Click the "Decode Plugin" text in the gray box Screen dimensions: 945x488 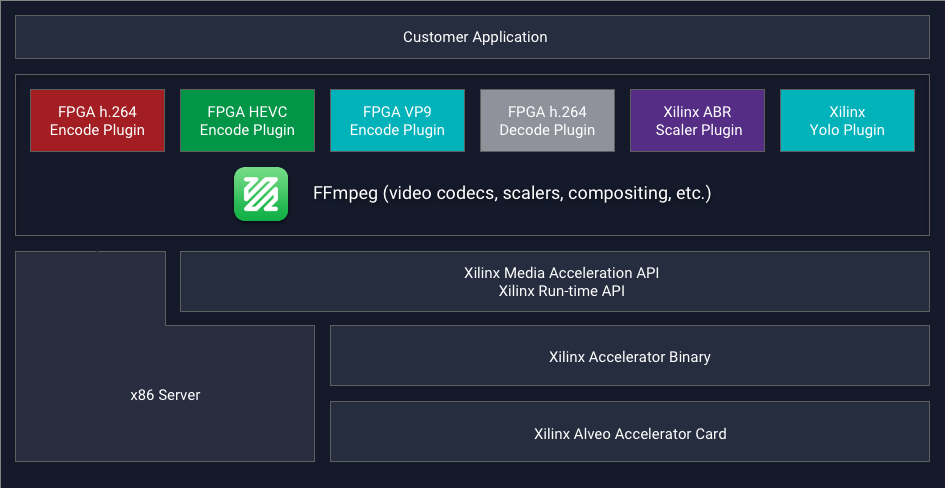(x=547, y=130)
